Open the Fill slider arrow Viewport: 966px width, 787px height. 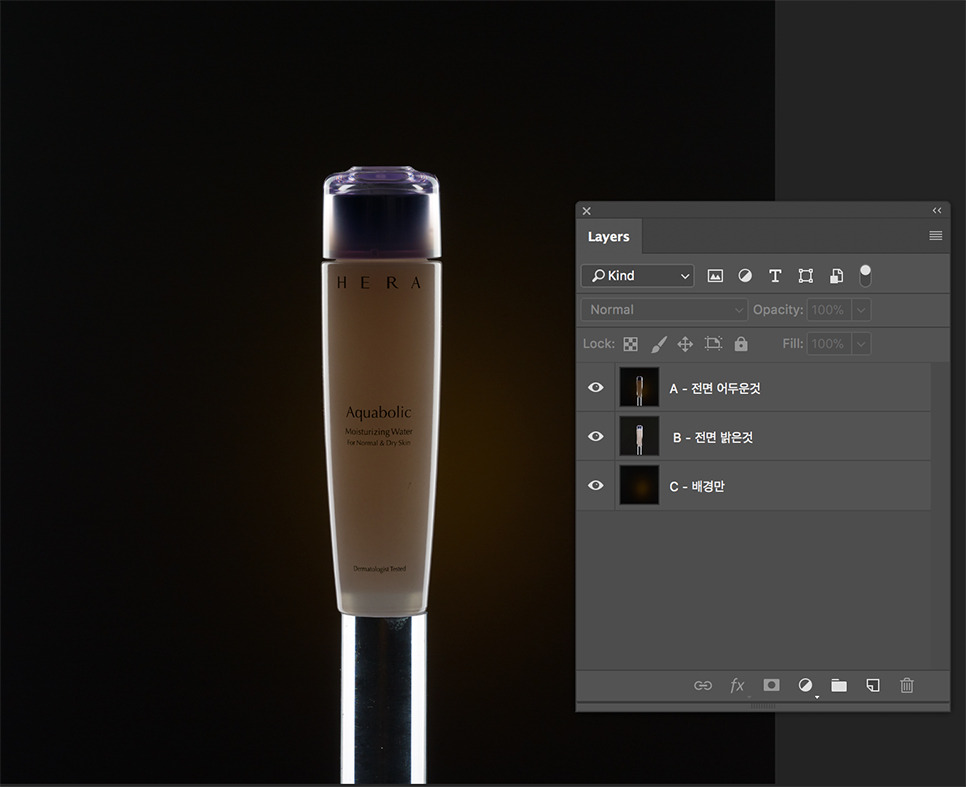861,343
